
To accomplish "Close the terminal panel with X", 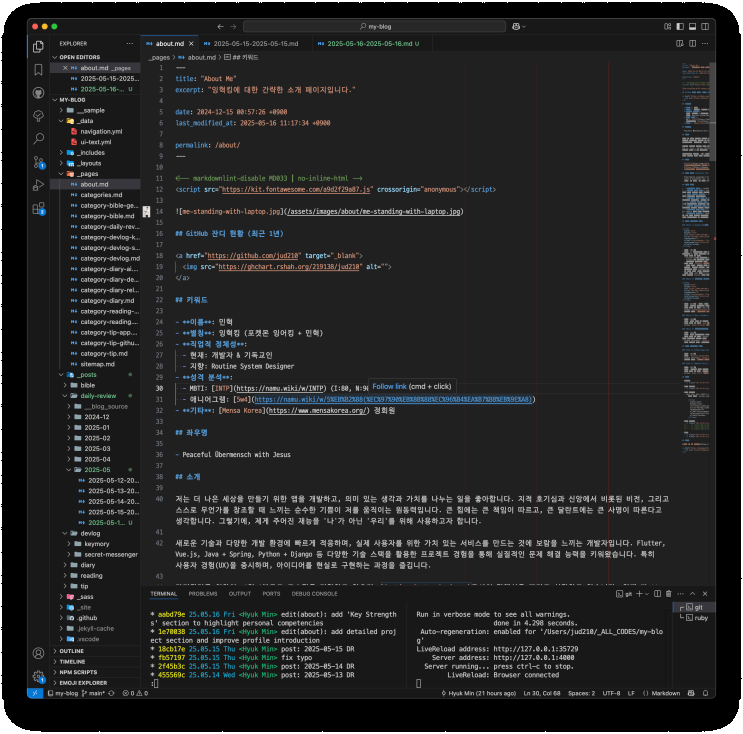I will (x=705, y=594).
